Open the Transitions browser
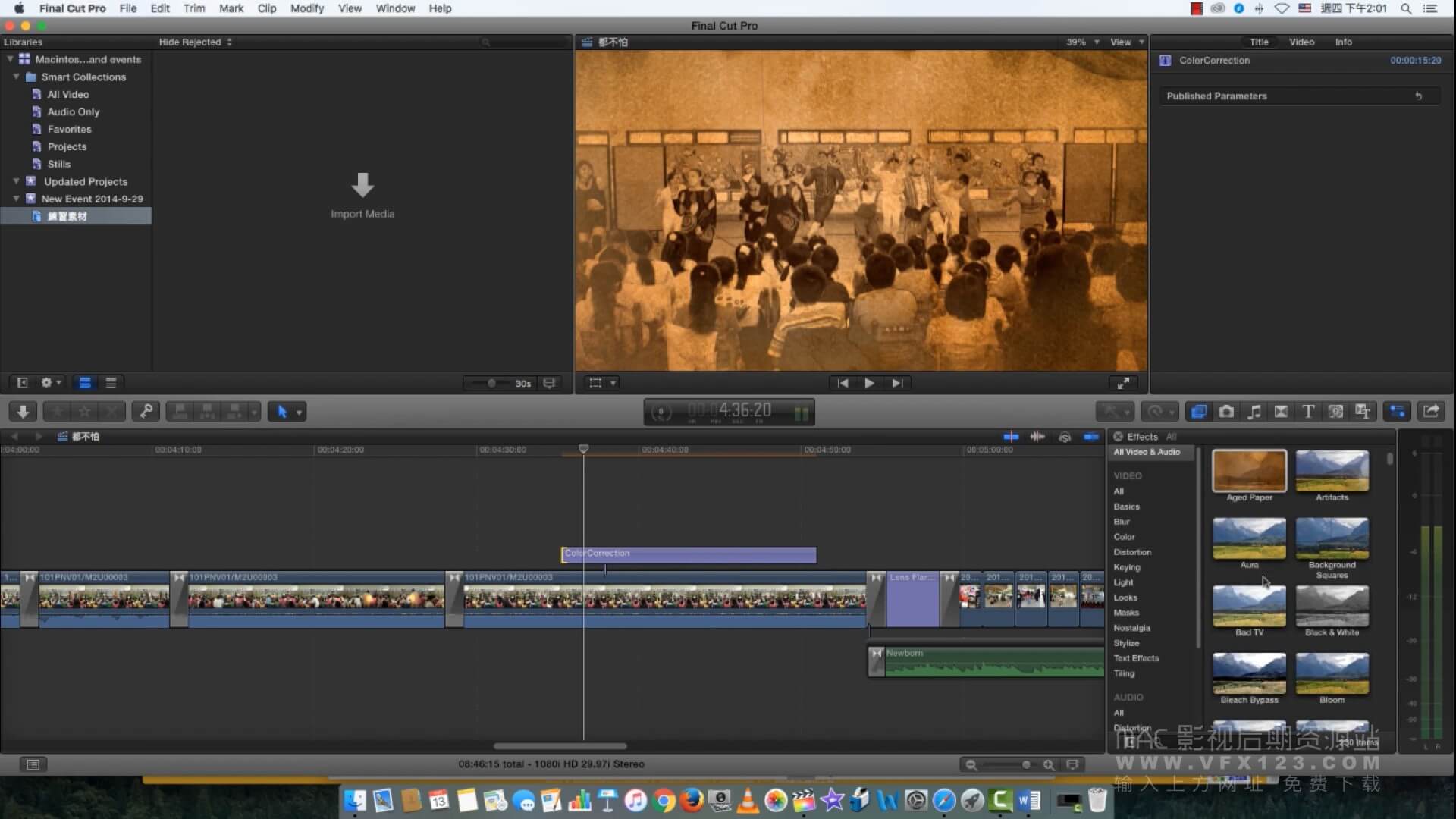1456x819 pixels. [1282, 412]
